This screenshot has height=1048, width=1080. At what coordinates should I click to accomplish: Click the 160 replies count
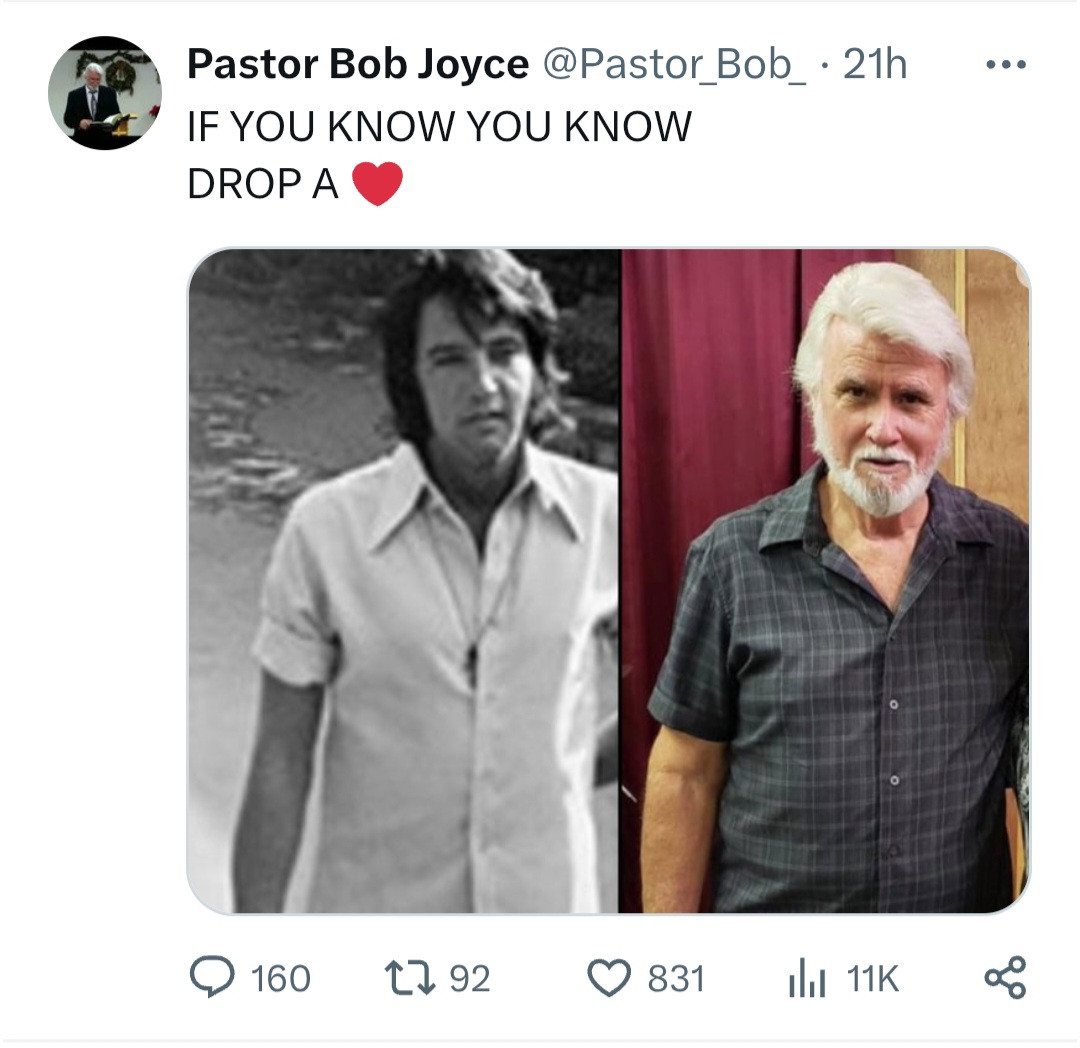pyautogui.click(x=280, y=979)
